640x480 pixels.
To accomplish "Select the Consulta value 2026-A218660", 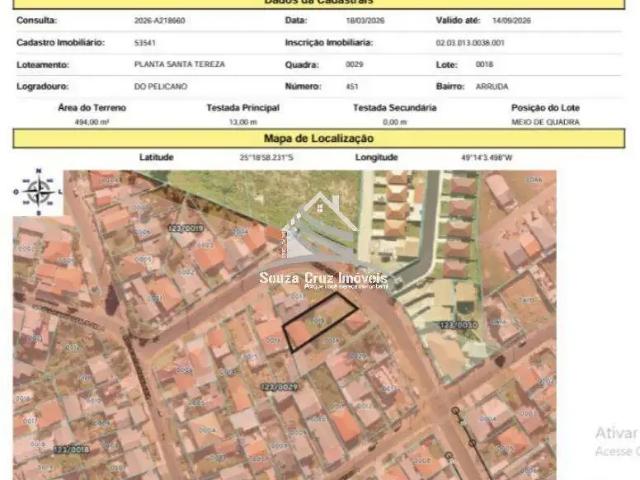I will [160, 20].
